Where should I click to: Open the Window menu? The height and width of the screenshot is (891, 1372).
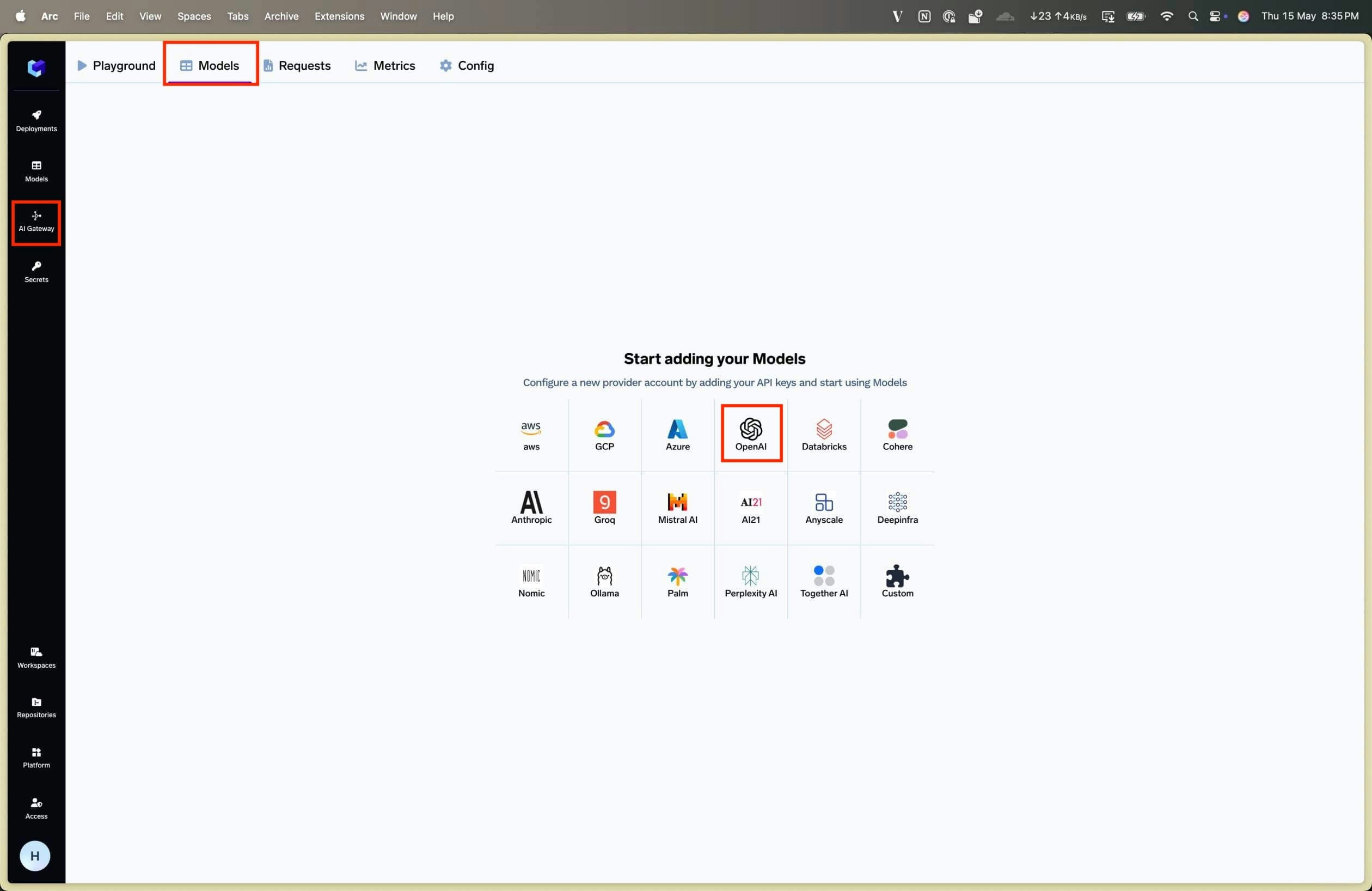coord(399,16)
